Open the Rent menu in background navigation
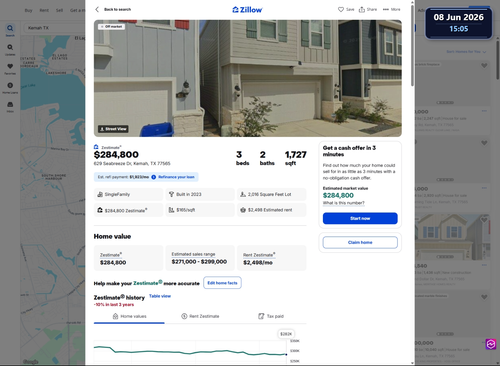This screenshot has height=366, width=500. click(44, 10)
